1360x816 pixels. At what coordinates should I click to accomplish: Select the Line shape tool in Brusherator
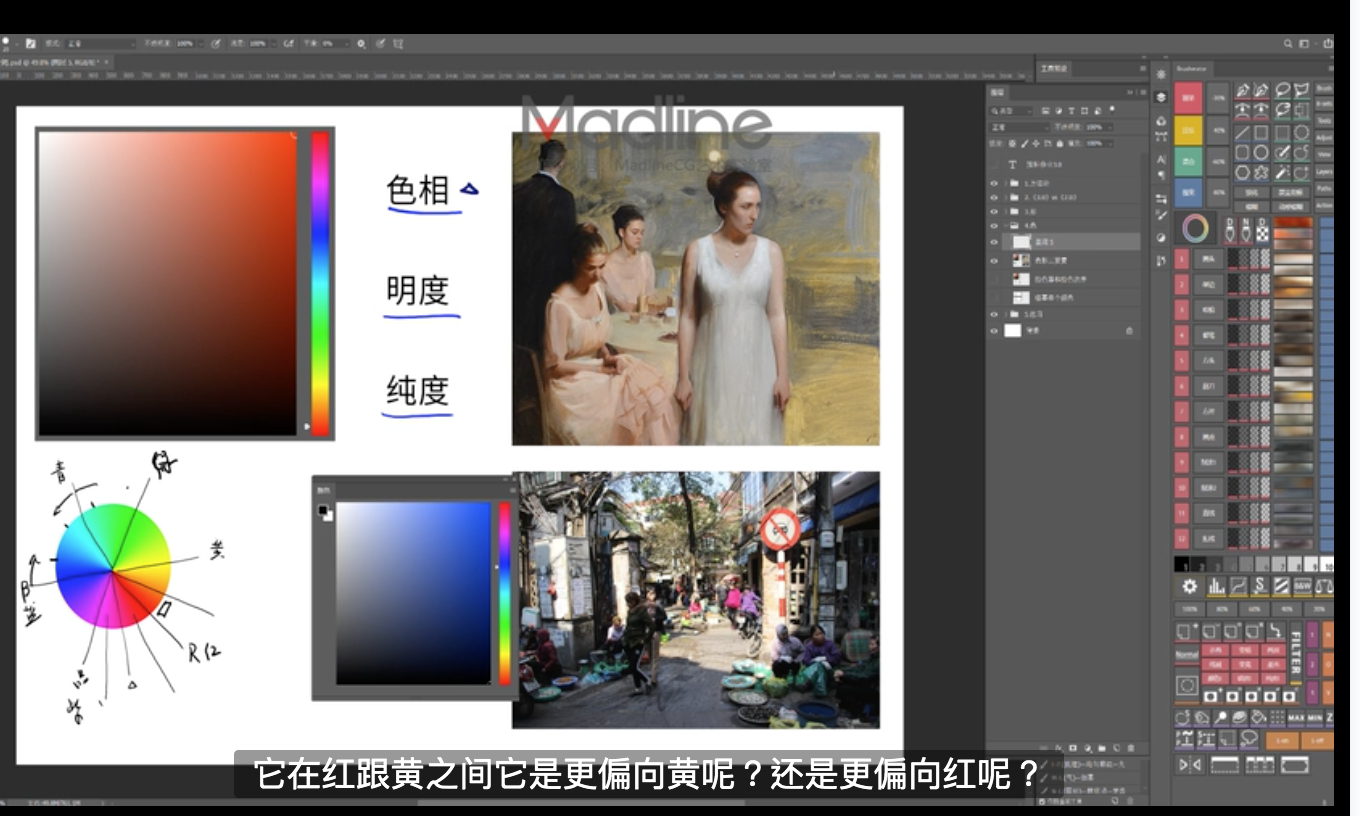click(x=1243, y=132)
